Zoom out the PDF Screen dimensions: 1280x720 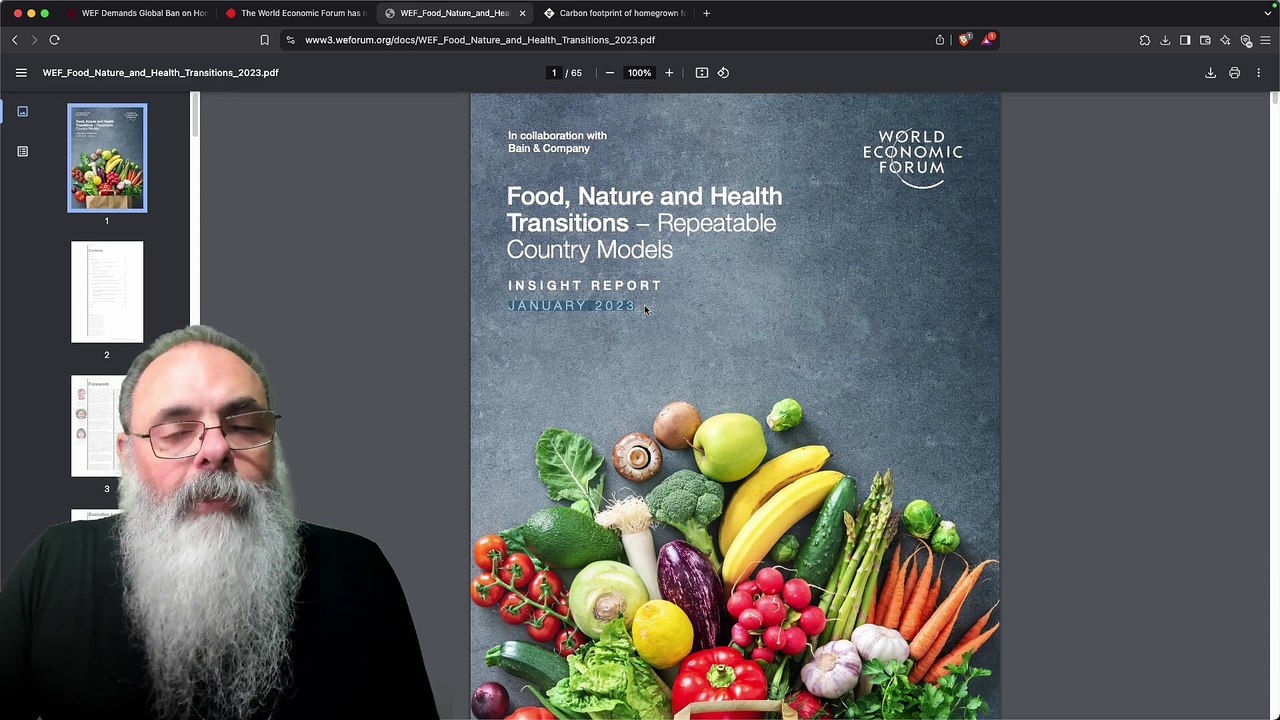pos(609,72)
